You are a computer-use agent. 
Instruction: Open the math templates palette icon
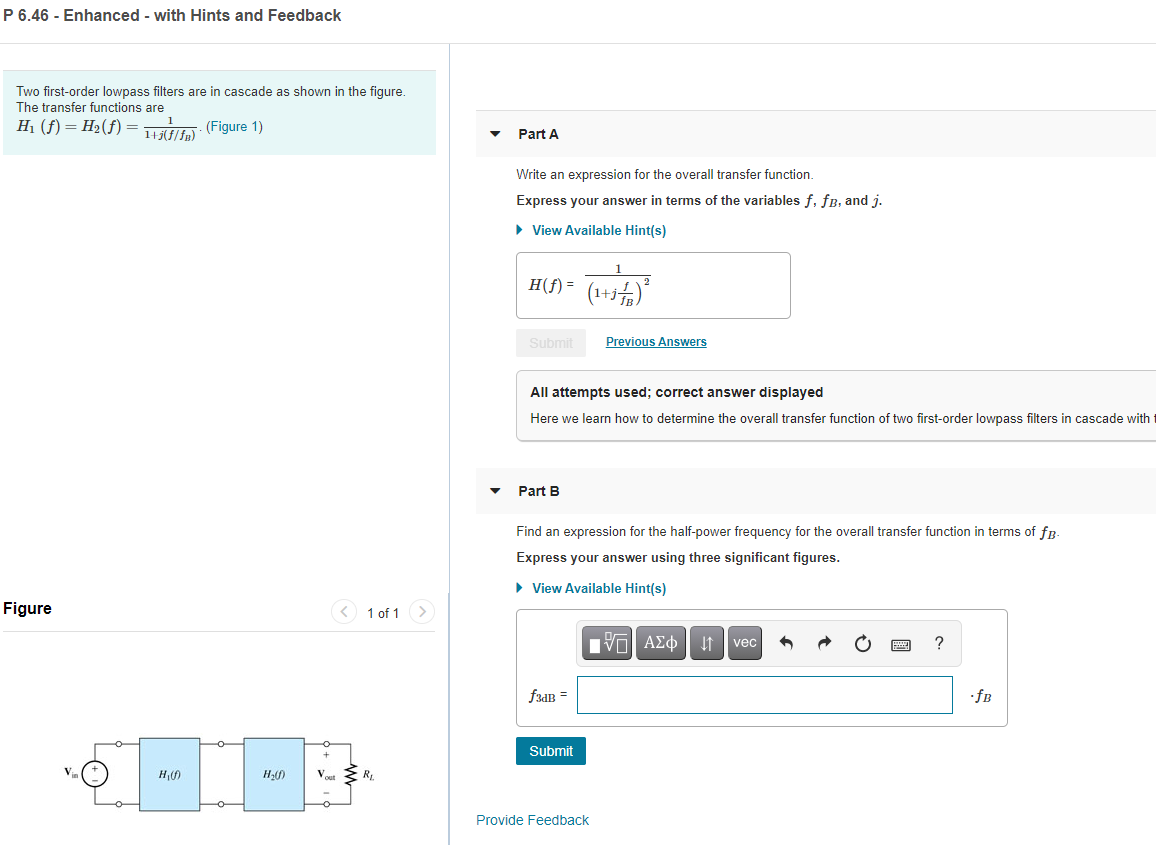coord(606,643)
